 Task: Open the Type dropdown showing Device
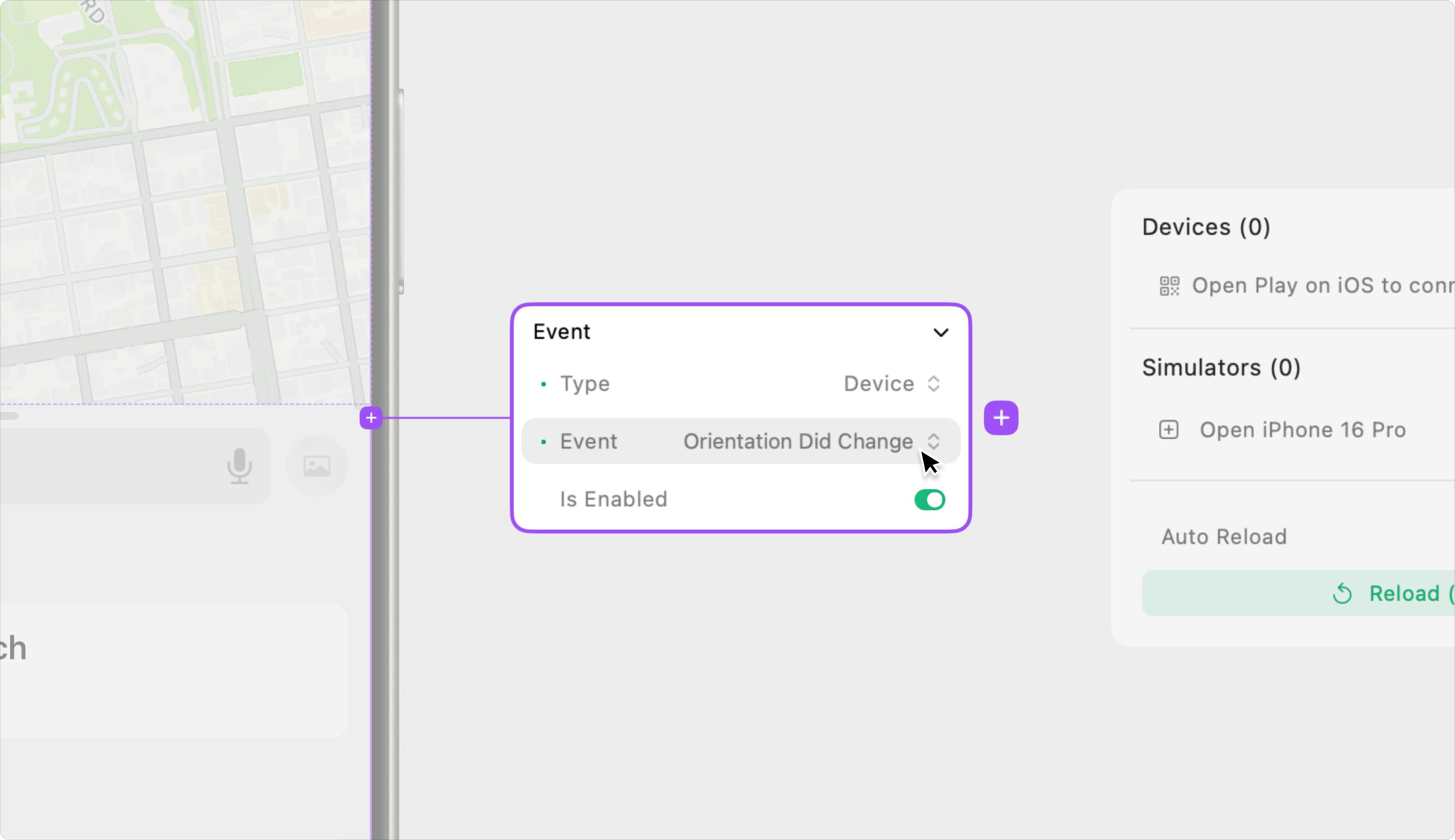892,384
